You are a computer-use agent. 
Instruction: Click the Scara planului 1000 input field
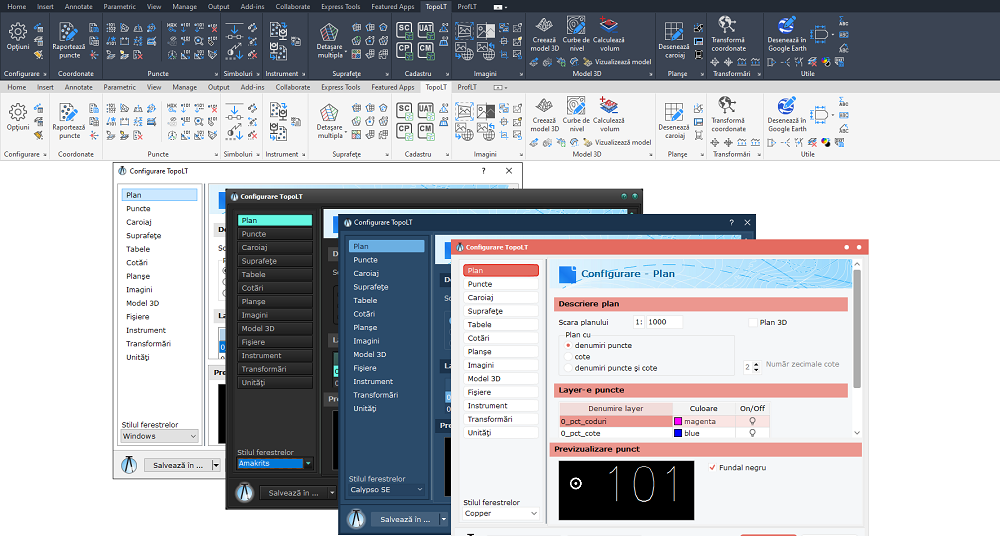664,322
